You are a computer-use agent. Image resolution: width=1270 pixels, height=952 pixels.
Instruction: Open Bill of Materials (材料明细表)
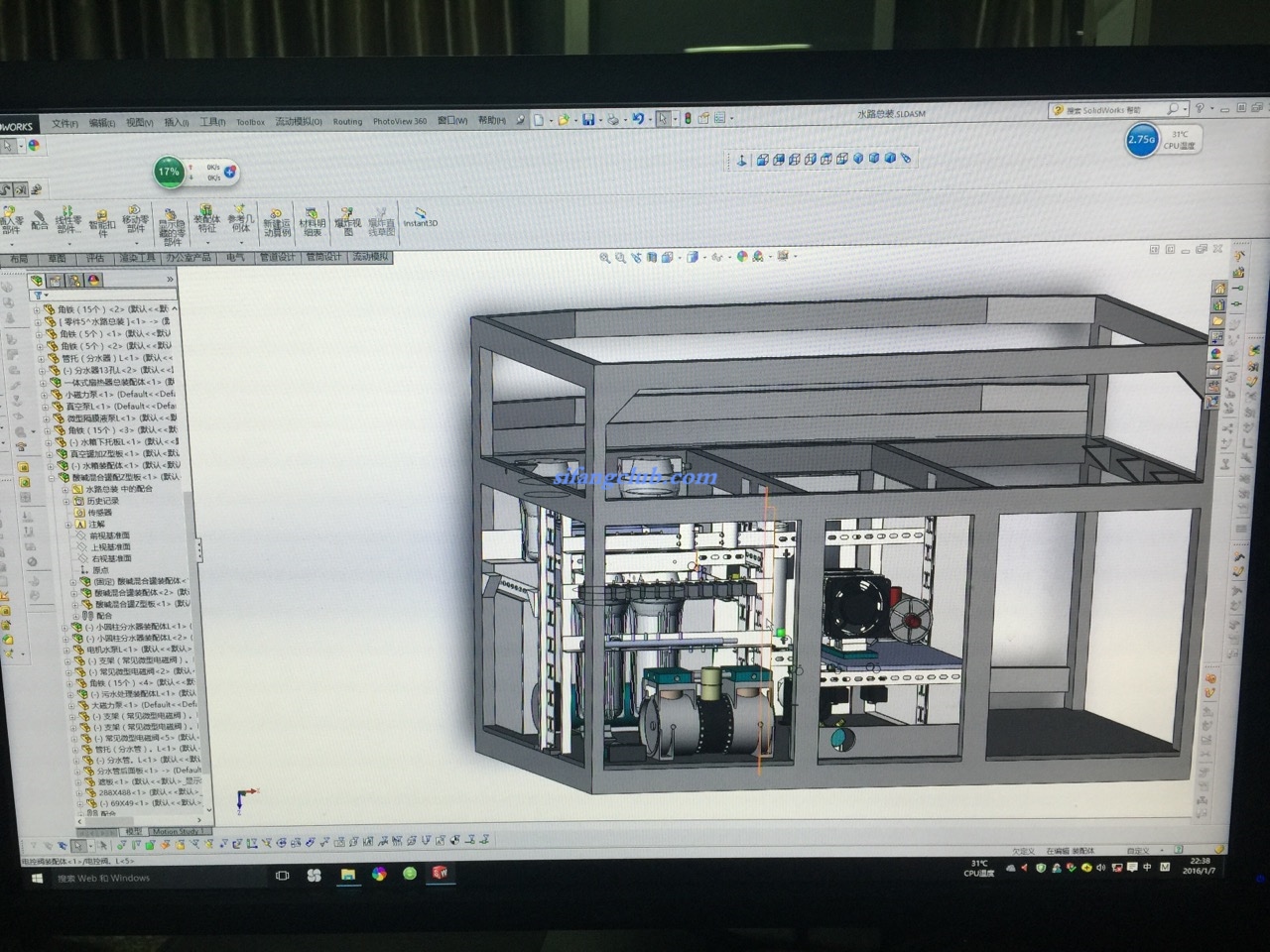tap(313, 222)
